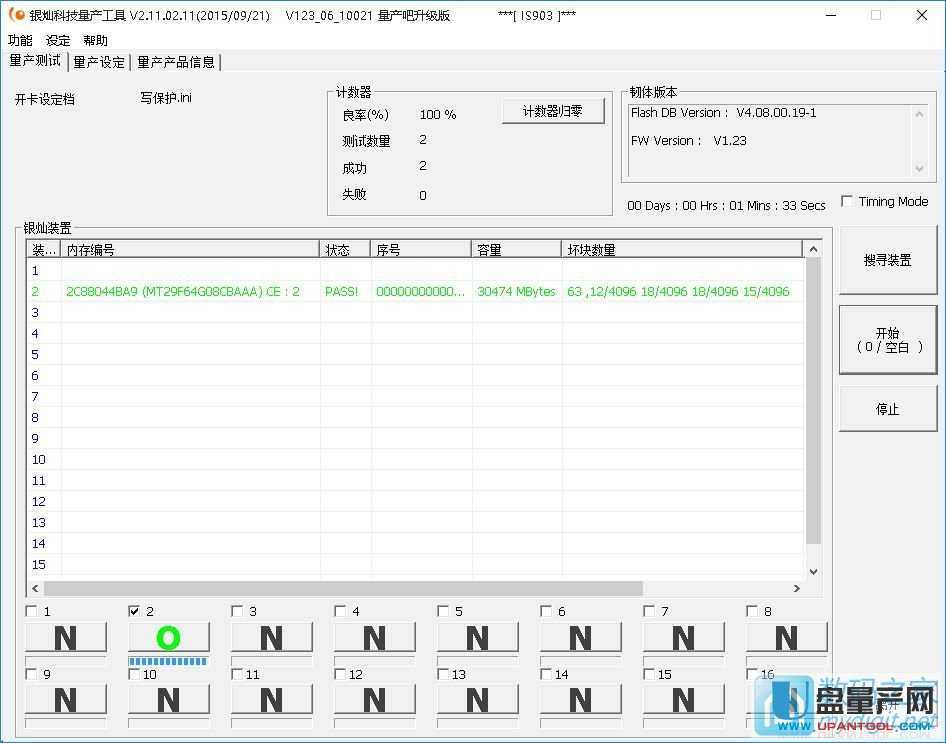Click the application logo icon in the title bar

16,15
